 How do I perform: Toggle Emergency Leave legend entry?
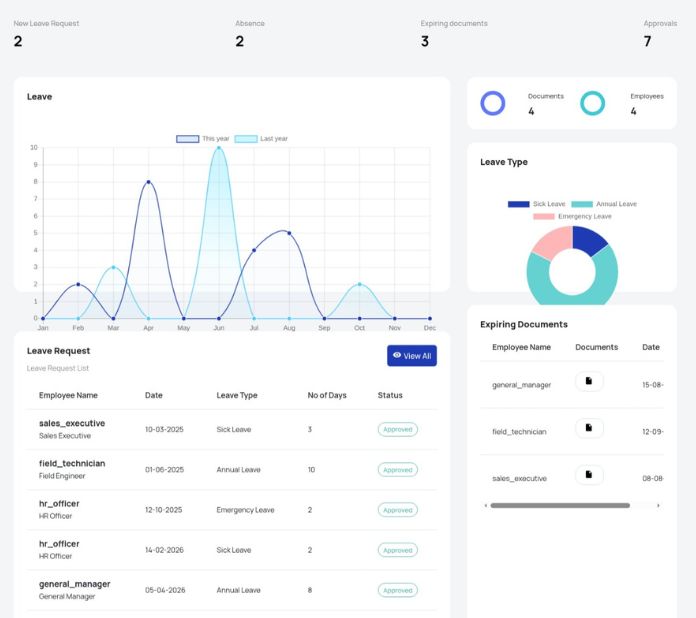pos(572,216)
